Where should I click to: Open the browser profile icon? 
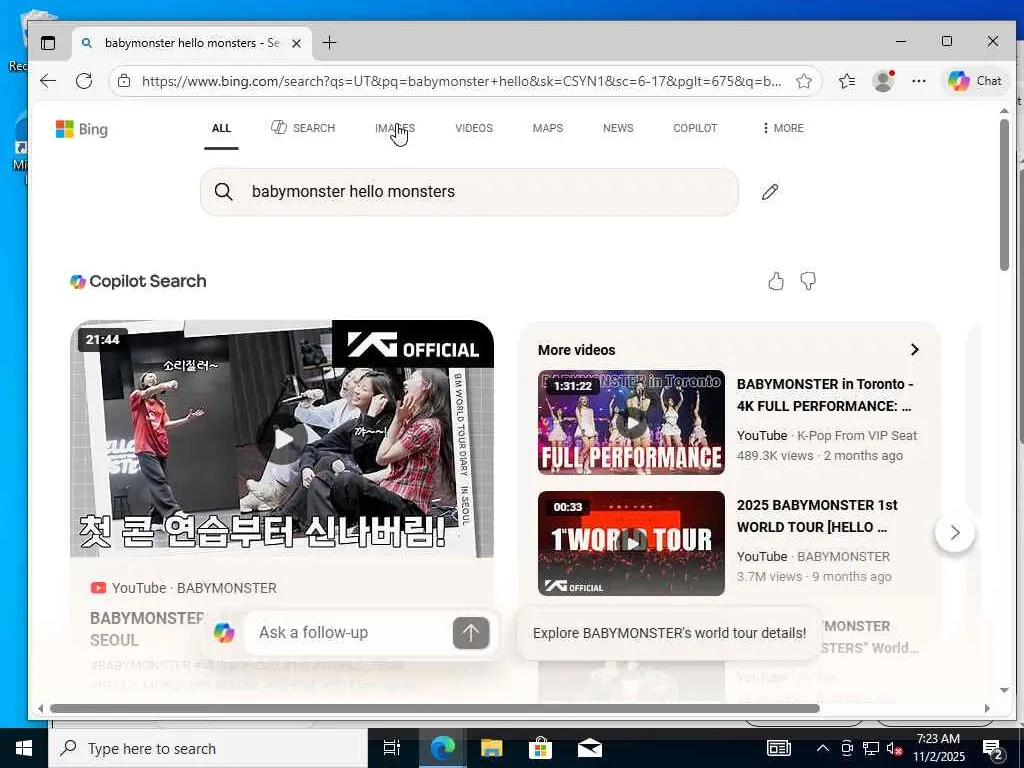(x=883, y=81)
